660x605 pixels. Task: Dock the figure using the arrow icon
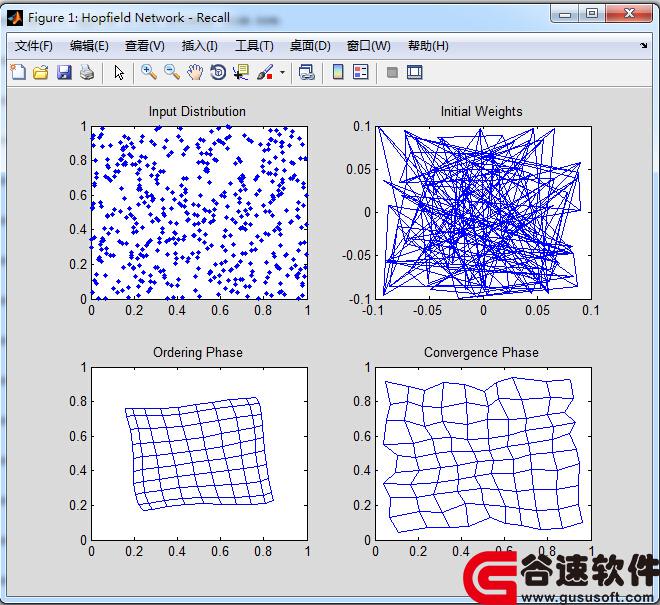click(x=644, y=45)
